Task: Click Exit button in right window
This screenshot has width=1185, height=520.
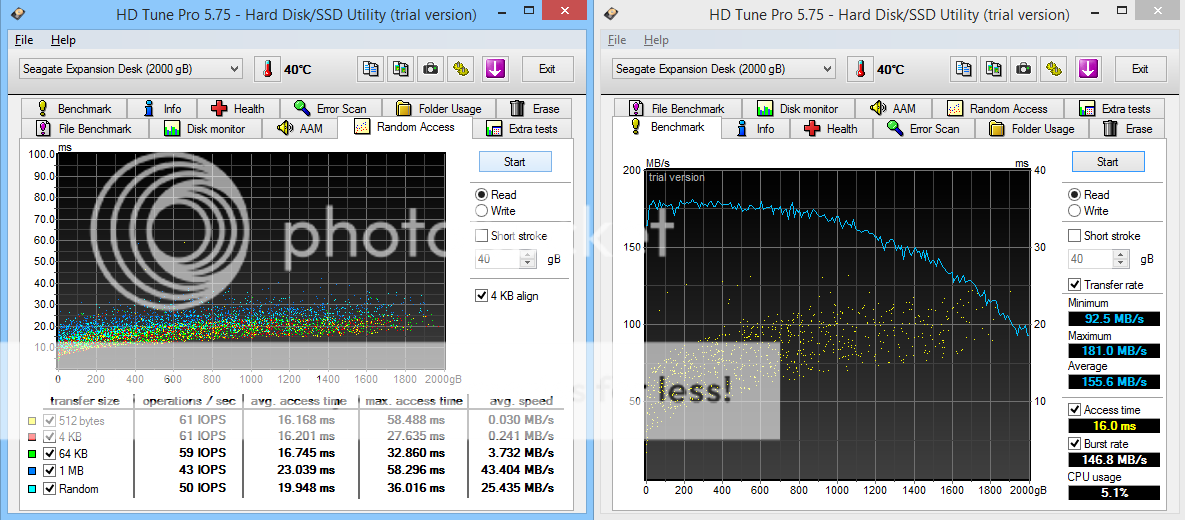Action: [1140, 69]
